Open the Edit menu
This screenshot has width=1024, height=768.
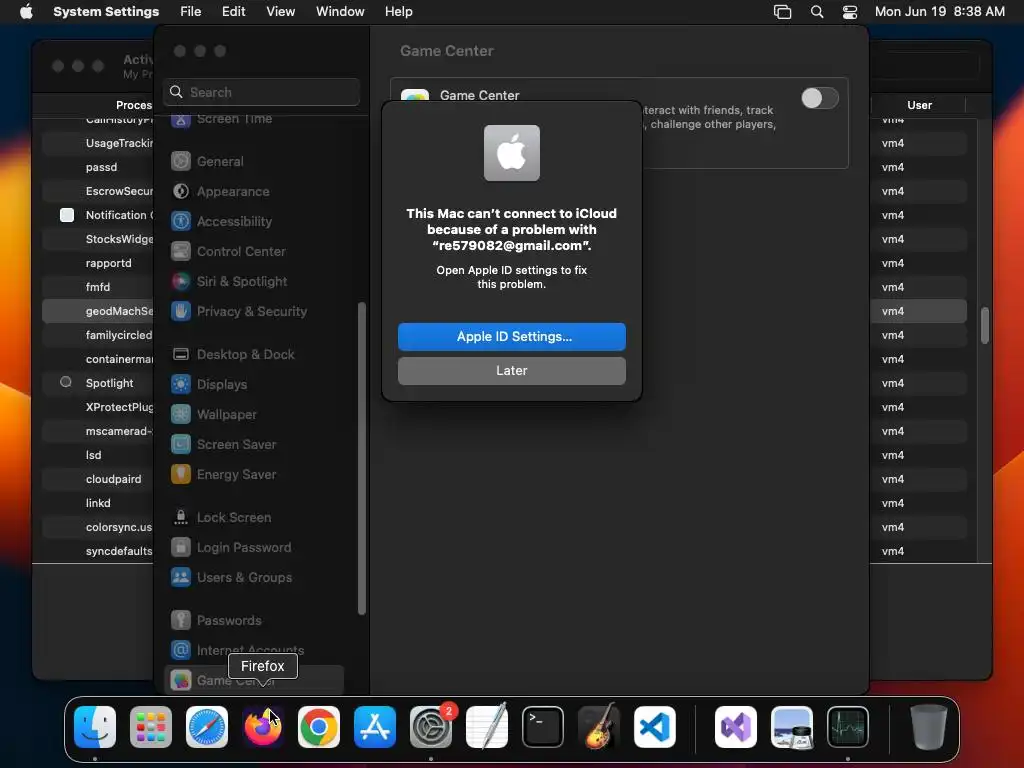[233, 12]
